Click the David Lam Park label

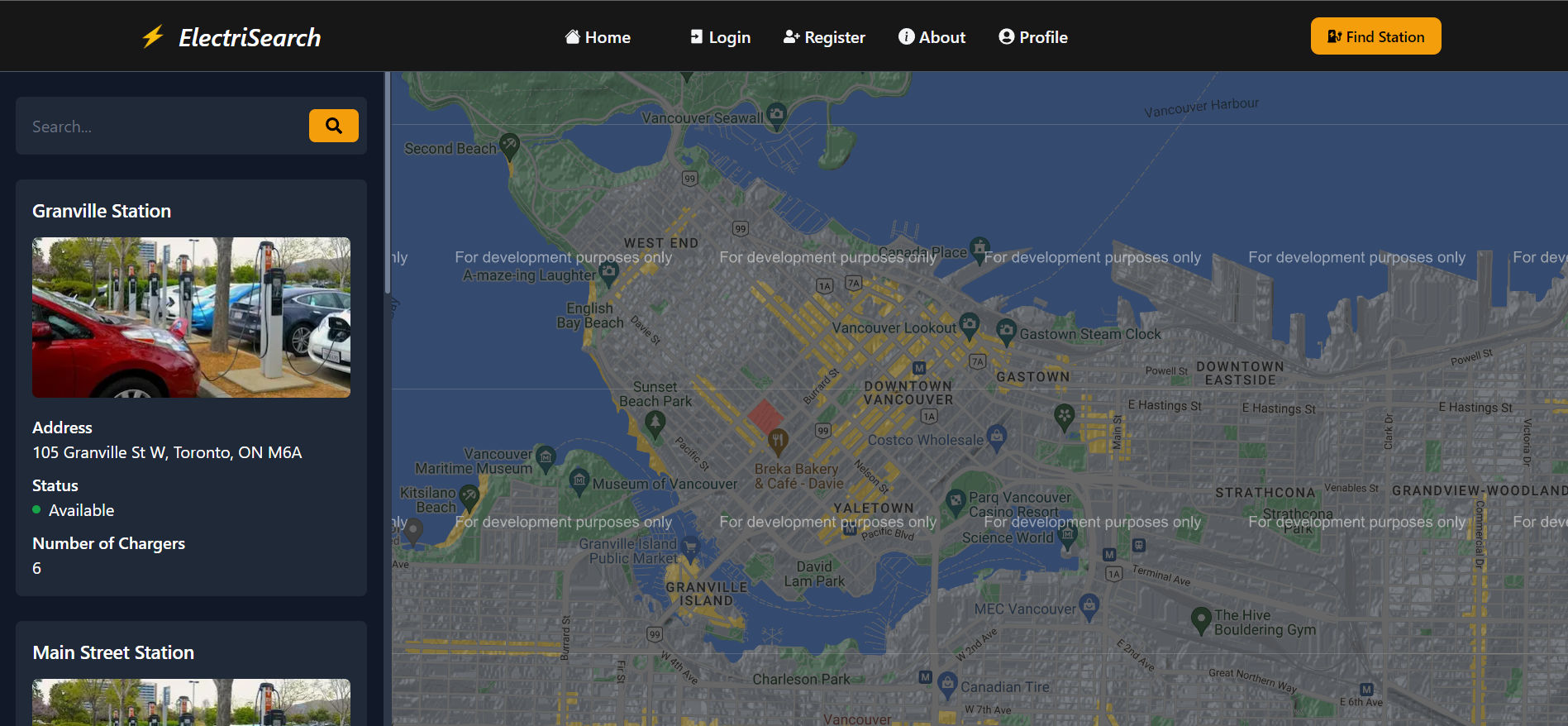pyautogui.click(x=814, y=574)
